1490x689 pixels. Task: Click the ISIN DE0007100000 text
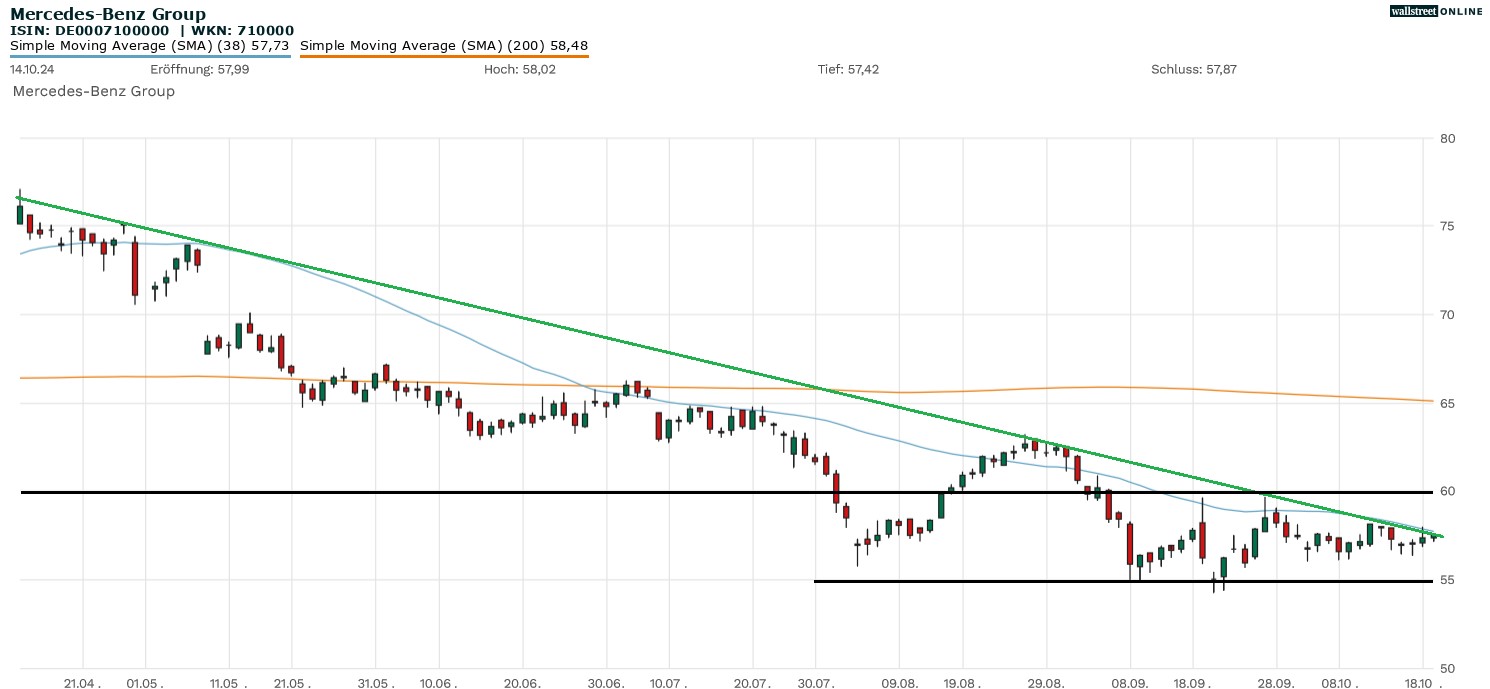90,31
